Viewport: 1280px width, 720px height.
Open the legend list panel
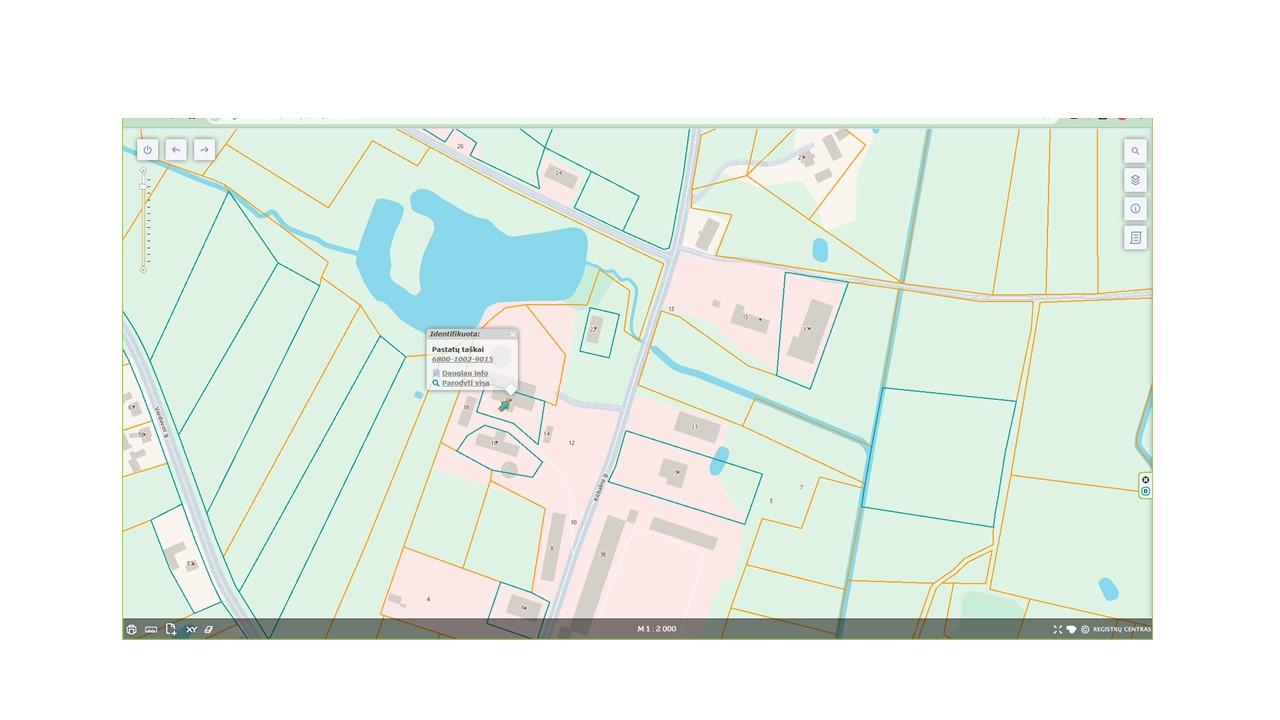(x=1135, y=238)
